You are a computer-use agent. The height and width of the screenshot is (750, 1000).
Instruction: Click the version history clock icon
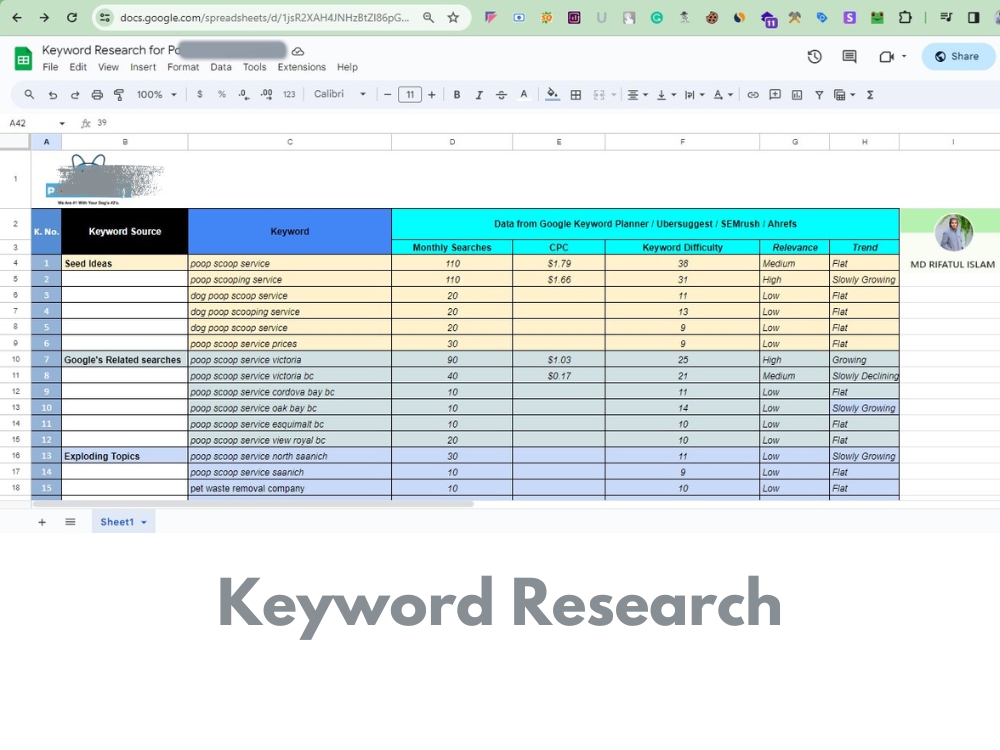(x=813, y=57)
